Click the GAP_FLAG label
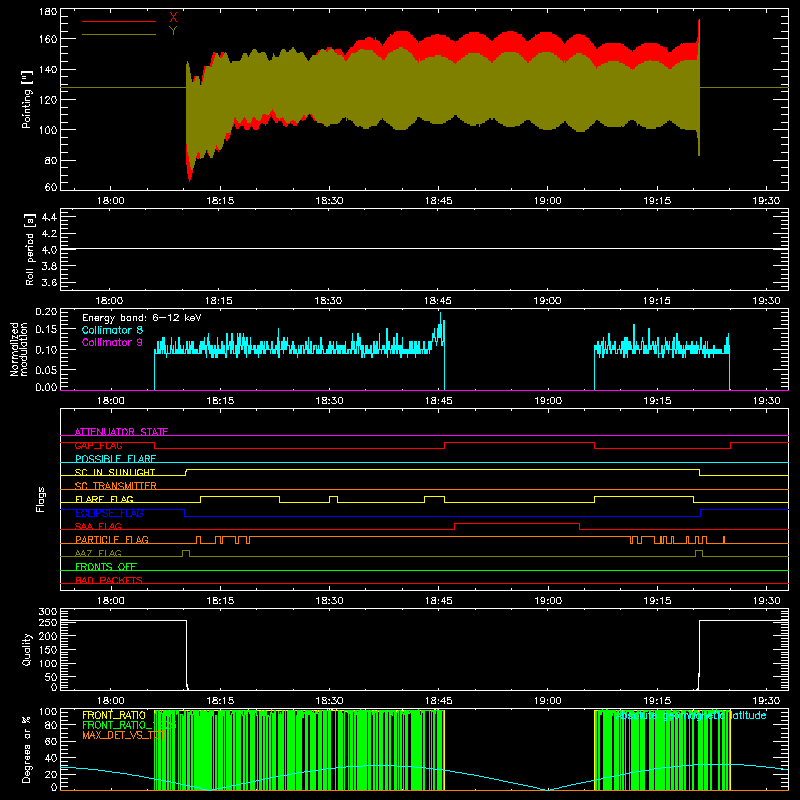 (x=98, y=445)
